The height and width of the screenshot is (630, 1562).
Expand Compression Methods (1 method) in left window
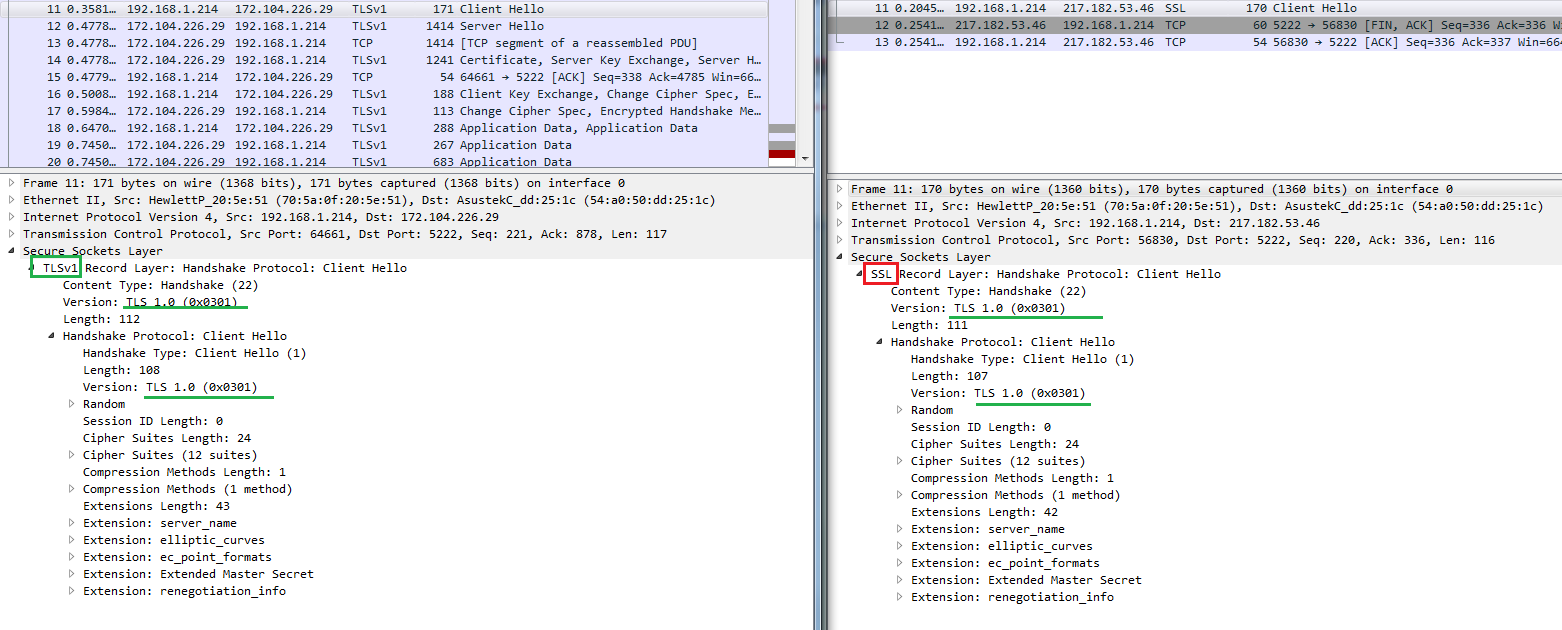72,489
